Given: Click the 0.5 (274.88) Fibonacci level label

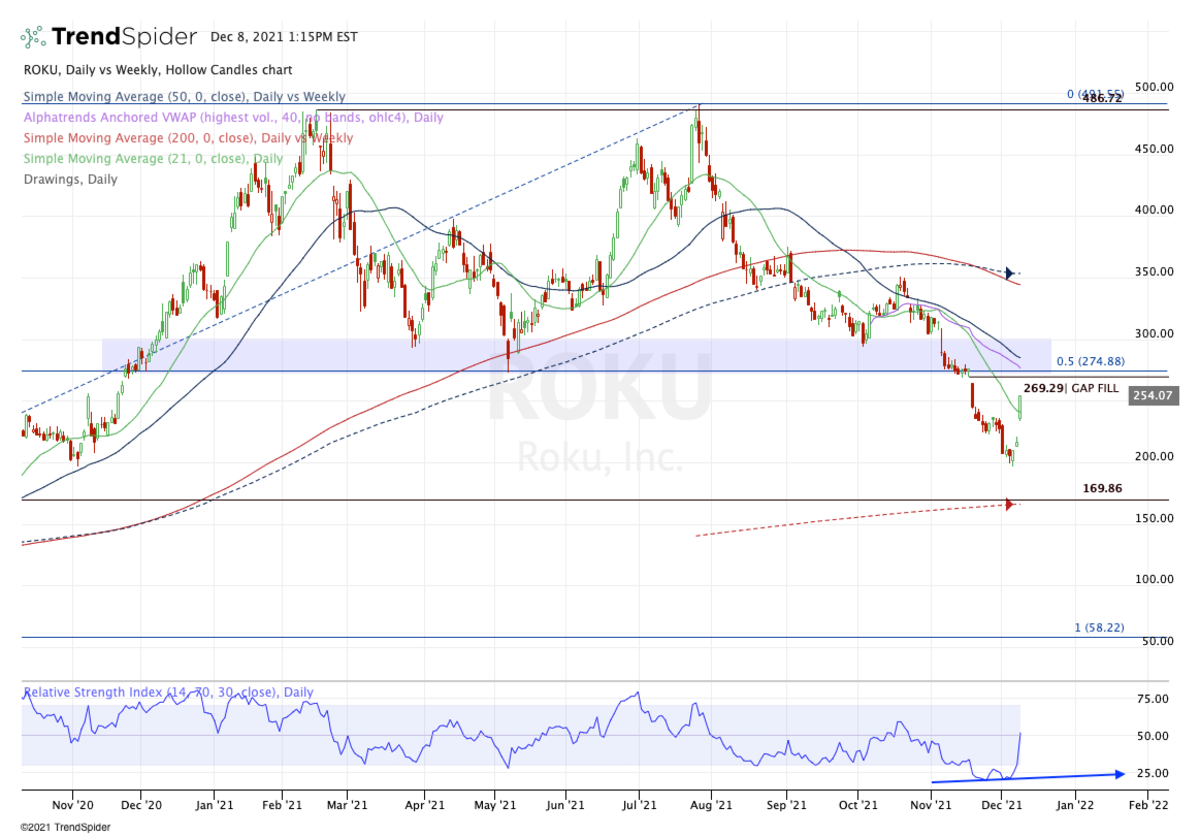Looking at the screenshot, I should pos(1091,361).
